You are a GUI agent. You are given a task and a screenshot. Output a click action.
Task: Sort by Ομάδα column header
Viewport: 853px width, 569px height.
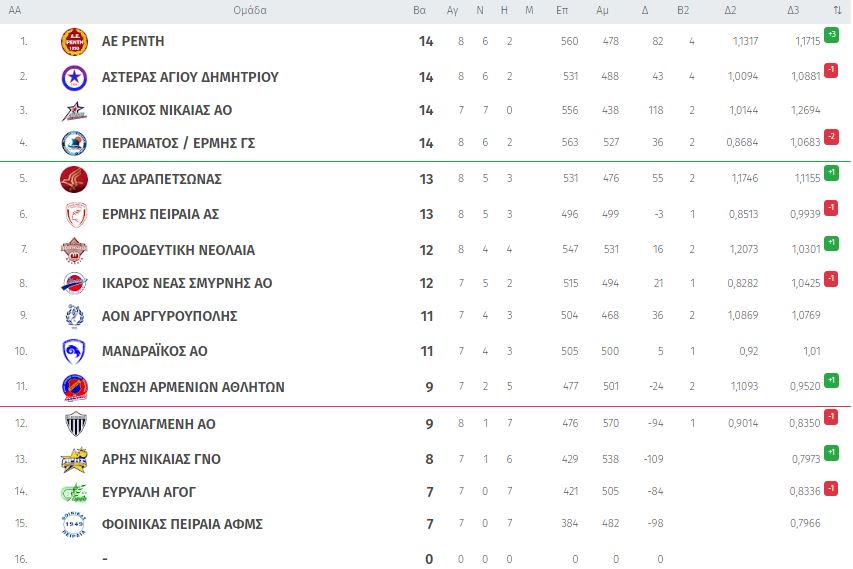249,10
